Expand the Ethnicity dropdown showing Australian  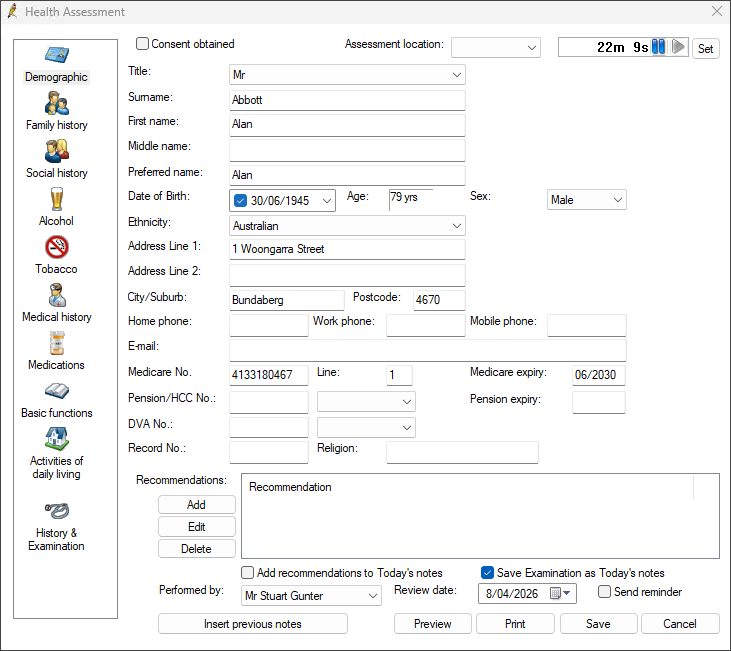click(347, 226)
